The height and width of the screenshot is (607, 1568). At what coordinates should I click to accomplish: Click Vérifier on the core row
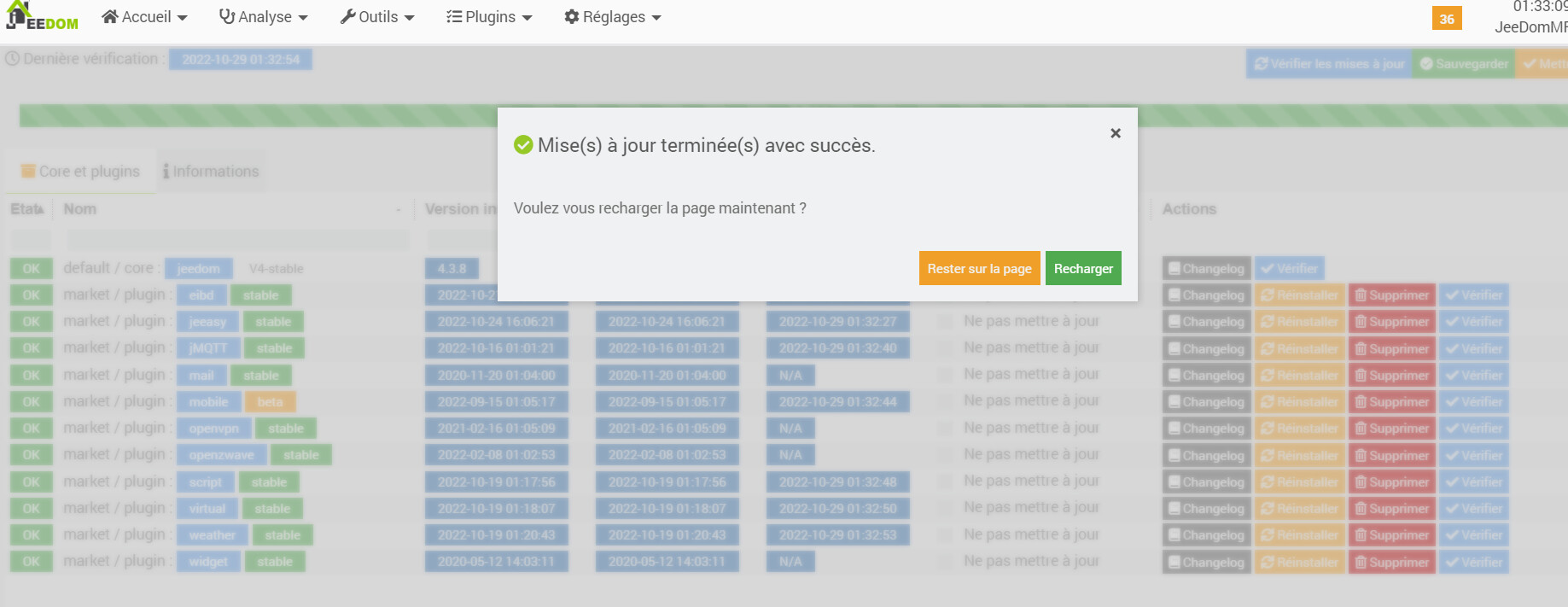click(x=1290, y=269)
